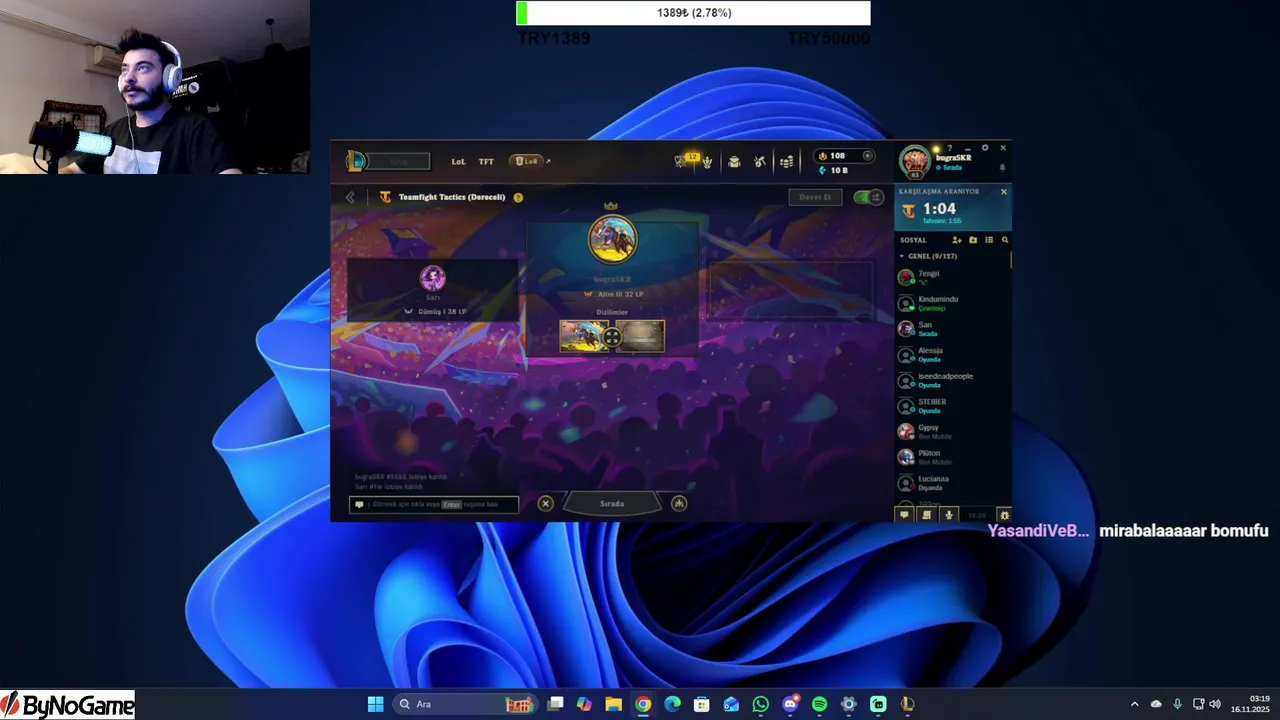The height and width of the screenshot is (720, 1280).
Task: Collapse the GENEL (9/127) friends group
Action: pos(928,256)
